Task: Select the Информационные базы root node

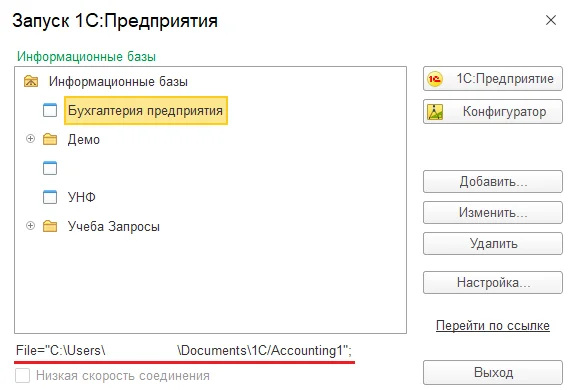Action: (x=118, y=82)
